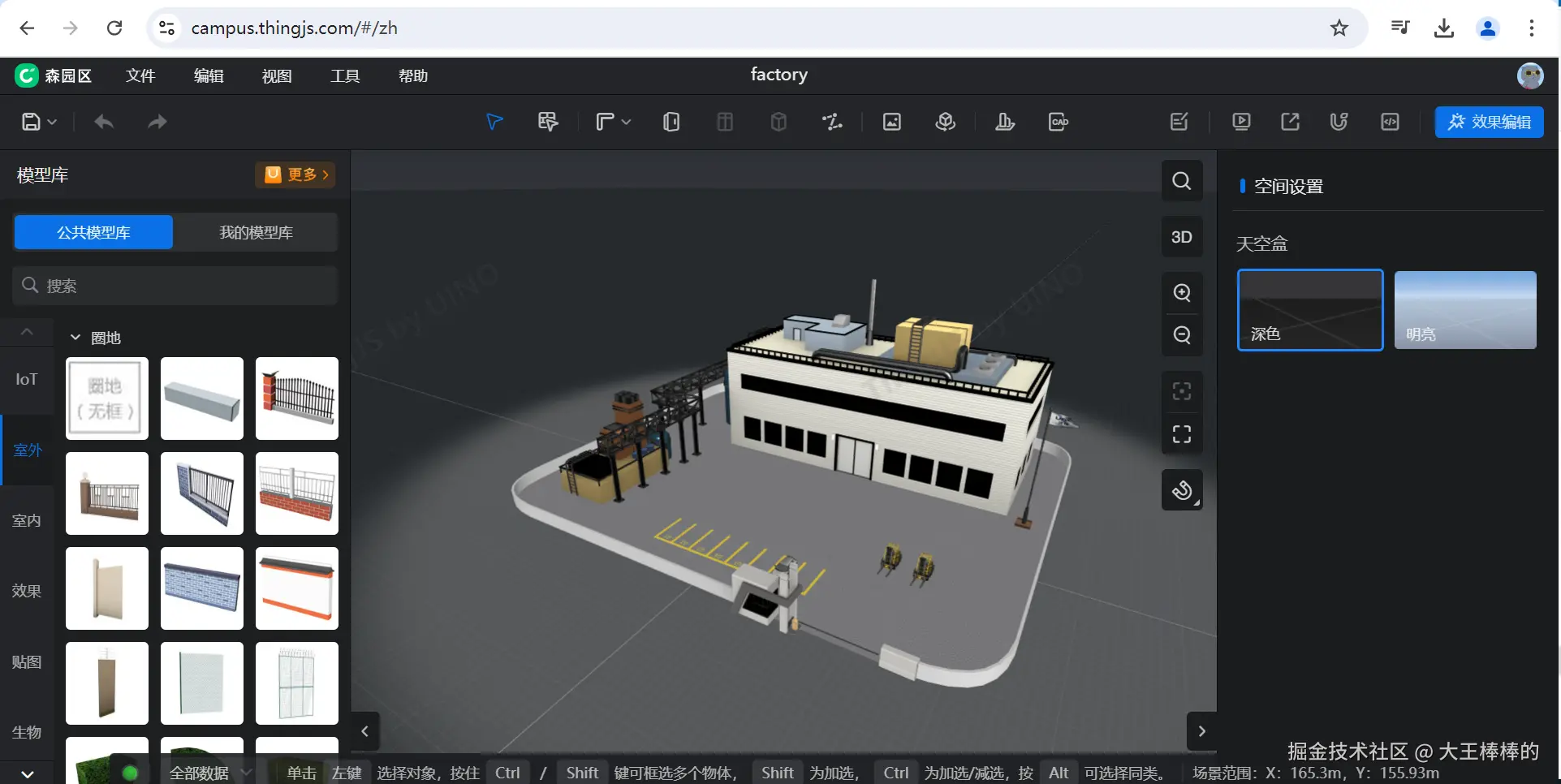
Task: Open the edit notes icon
Action: click(1179, 122)
